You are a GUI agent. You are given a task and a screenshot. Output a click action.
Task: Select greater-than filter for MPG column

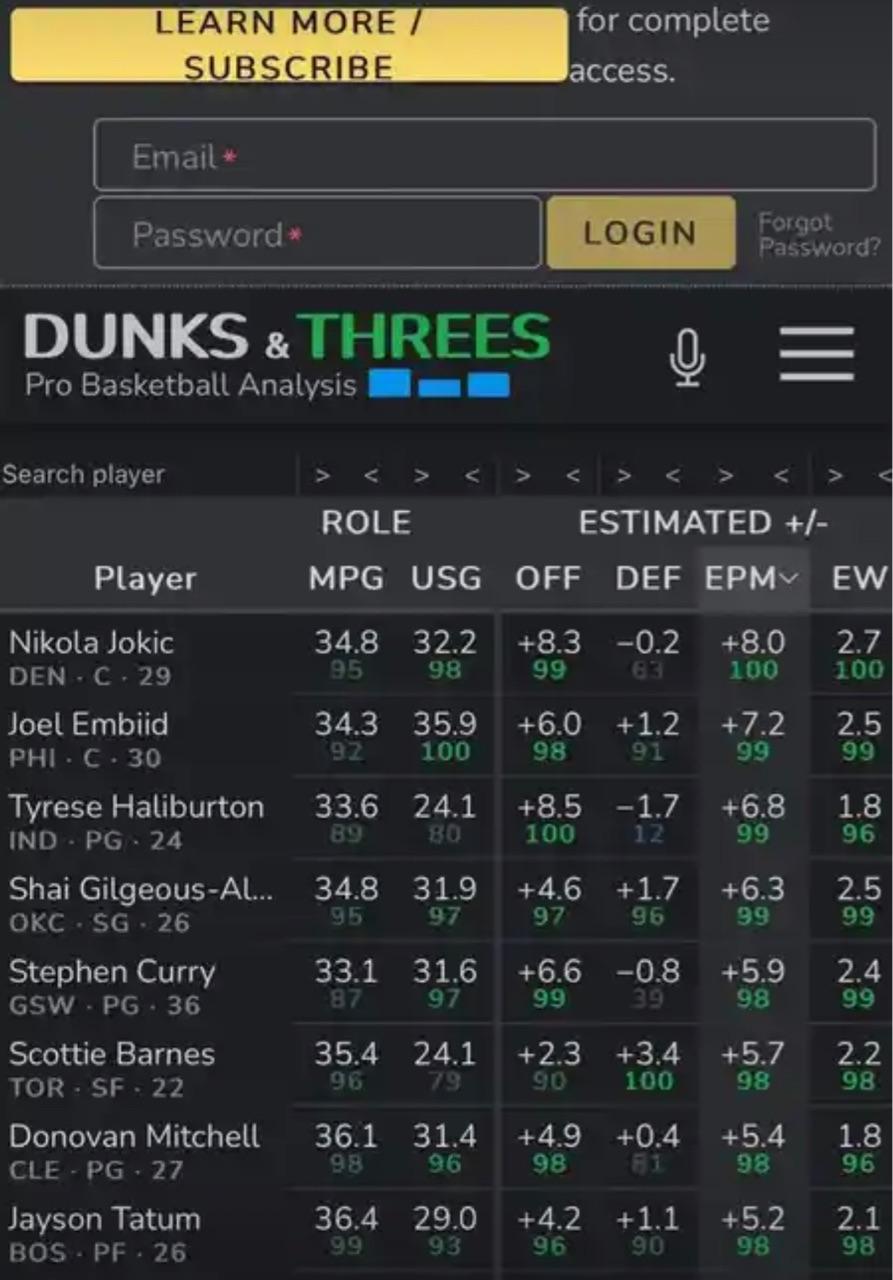[x=321, y=475]
